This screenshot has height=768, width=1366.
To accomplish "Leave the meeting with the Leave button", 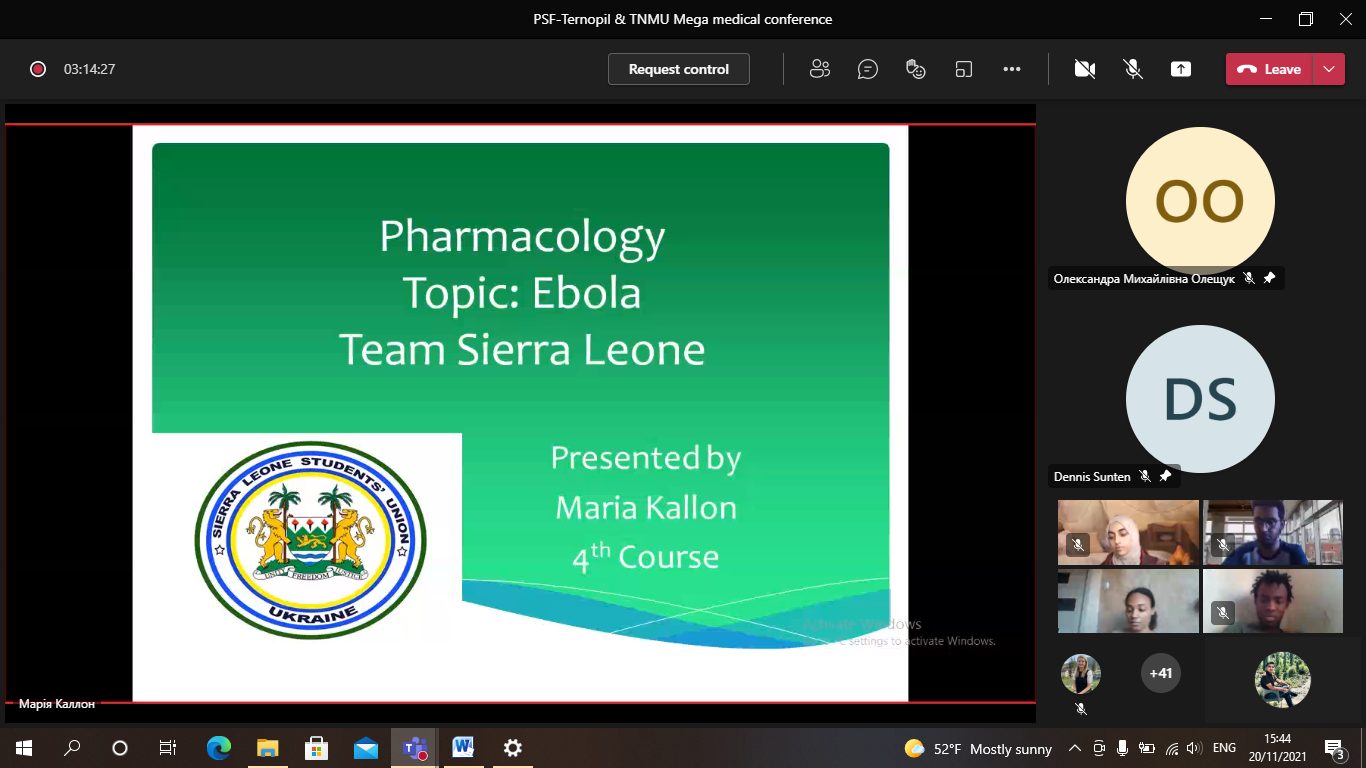I will click(1270, 69).
